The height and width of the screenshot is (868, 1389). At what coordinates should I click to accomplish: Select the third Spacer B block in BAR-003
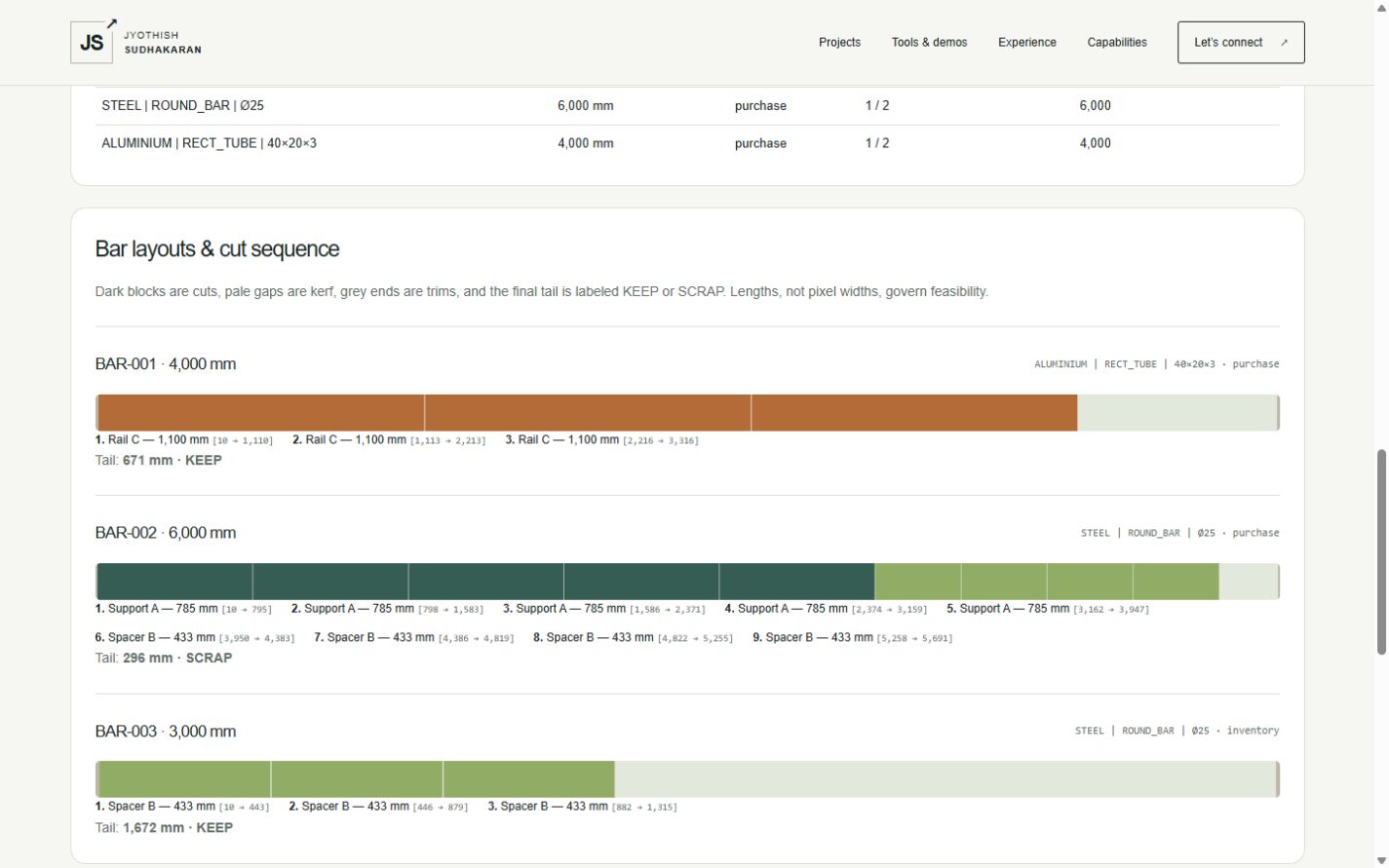pyautogui.click(x=529, y=779)
